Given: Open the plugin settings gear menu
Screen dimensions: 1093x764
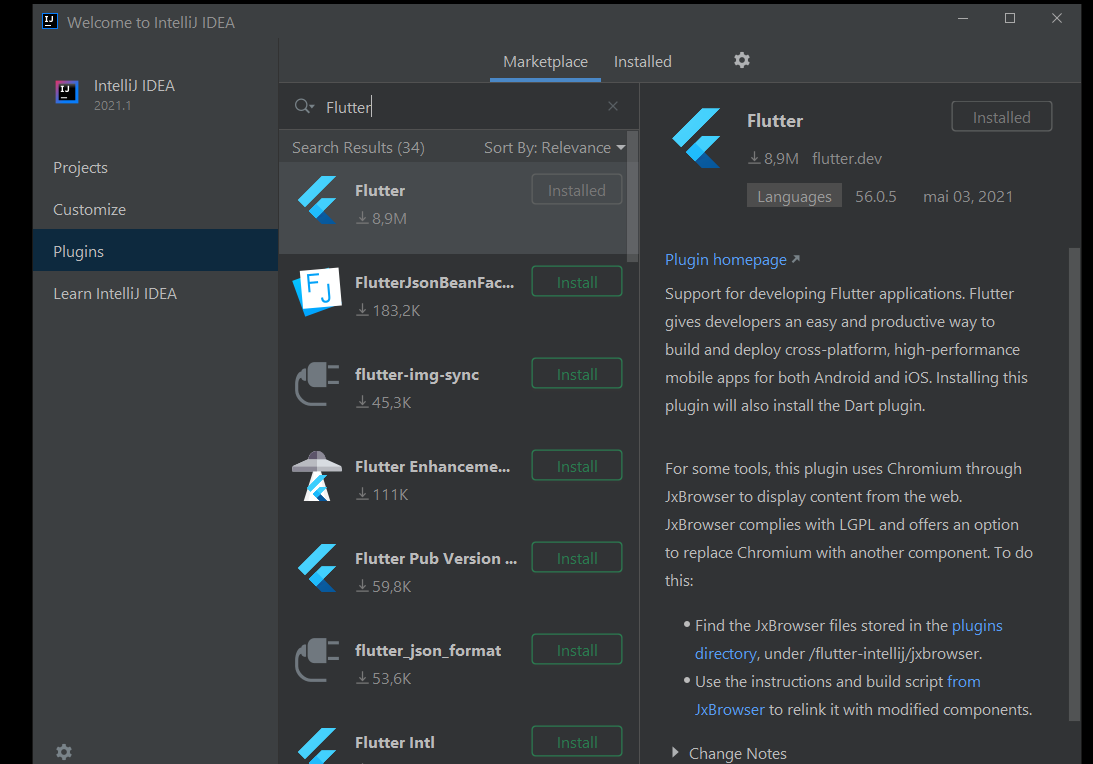Looking at the screenshot, I should [x=741, y=60].
